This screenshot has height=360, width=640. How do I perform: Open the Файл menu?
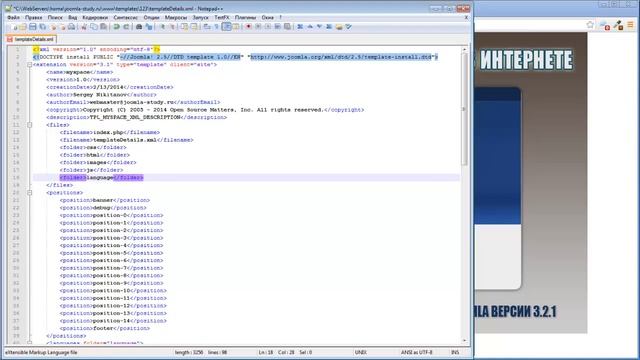(13, 18)
